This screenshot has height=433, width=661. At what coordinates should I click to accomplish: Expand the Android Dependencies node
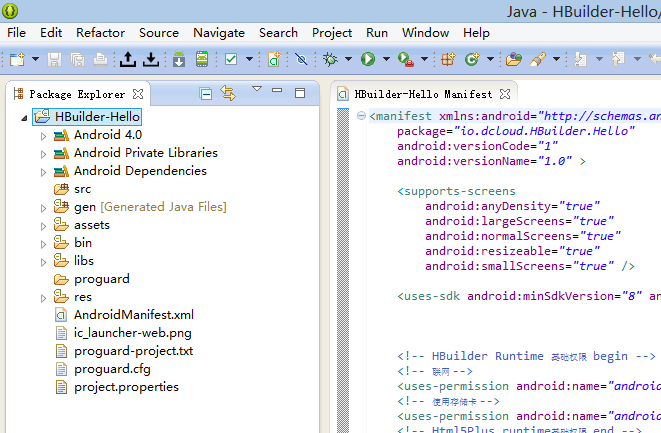(x=43, y=172)
